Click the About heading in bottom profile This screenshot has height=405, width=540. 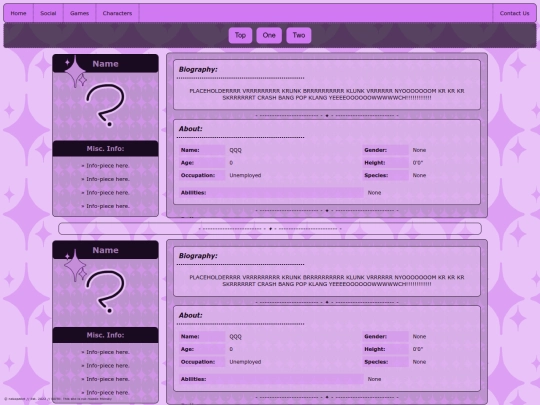pos(190,315)
